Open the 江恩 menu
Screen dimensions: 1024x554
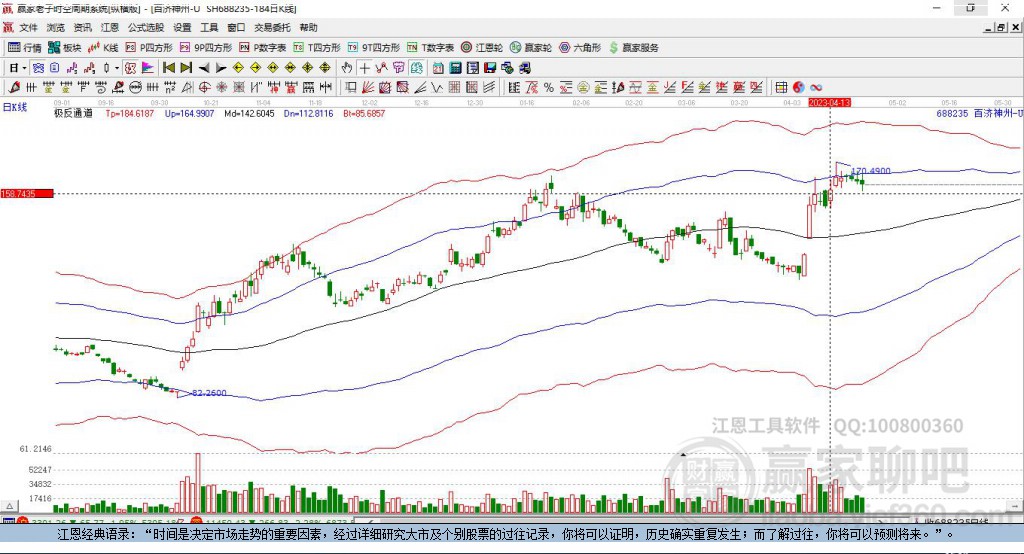point(110,27)
